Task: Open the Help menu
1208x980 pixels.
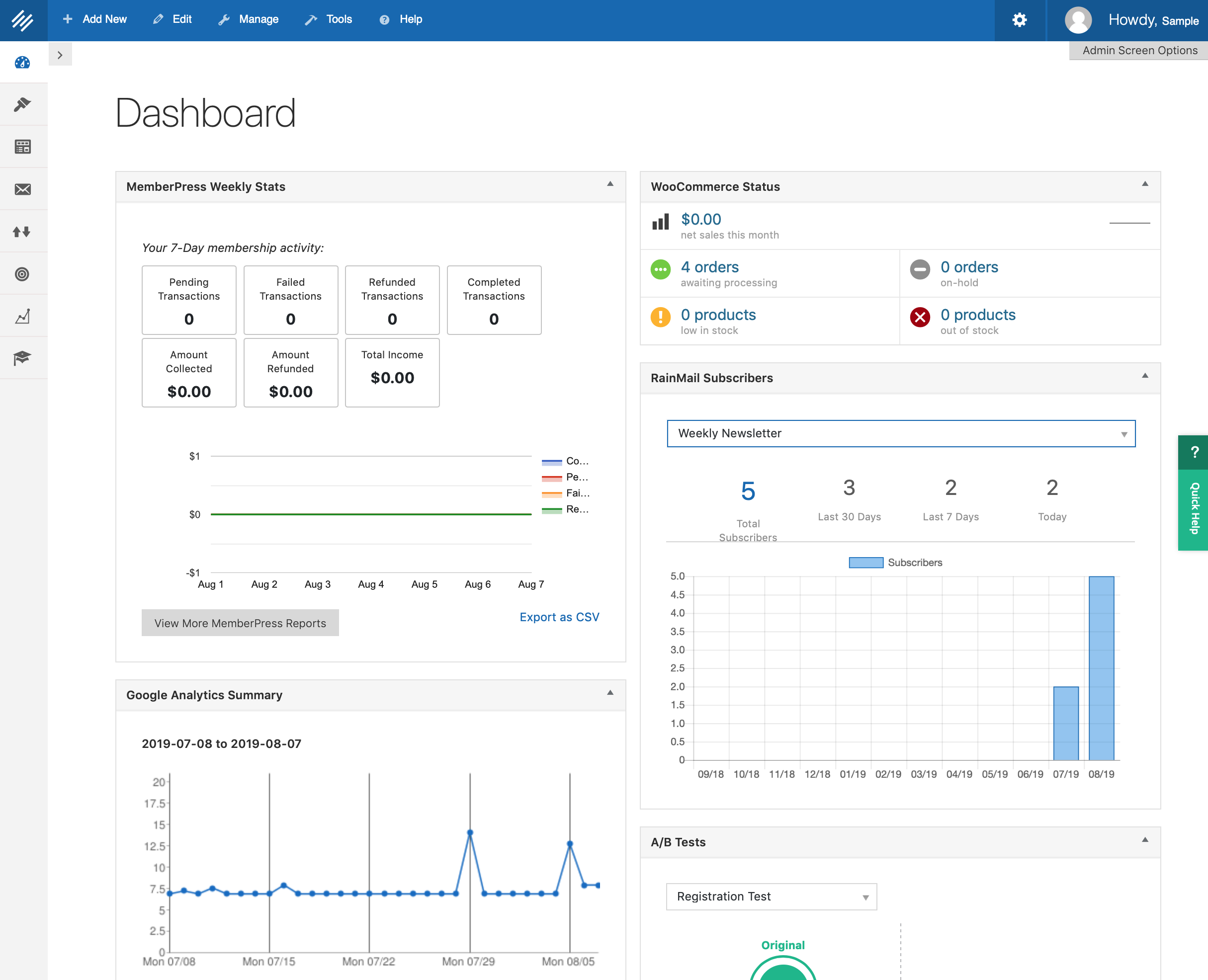Action: [401, 20]
